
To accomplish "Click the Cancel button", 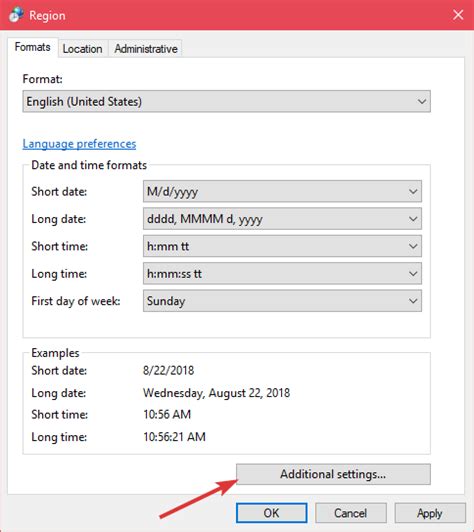I will coord(350,513).
